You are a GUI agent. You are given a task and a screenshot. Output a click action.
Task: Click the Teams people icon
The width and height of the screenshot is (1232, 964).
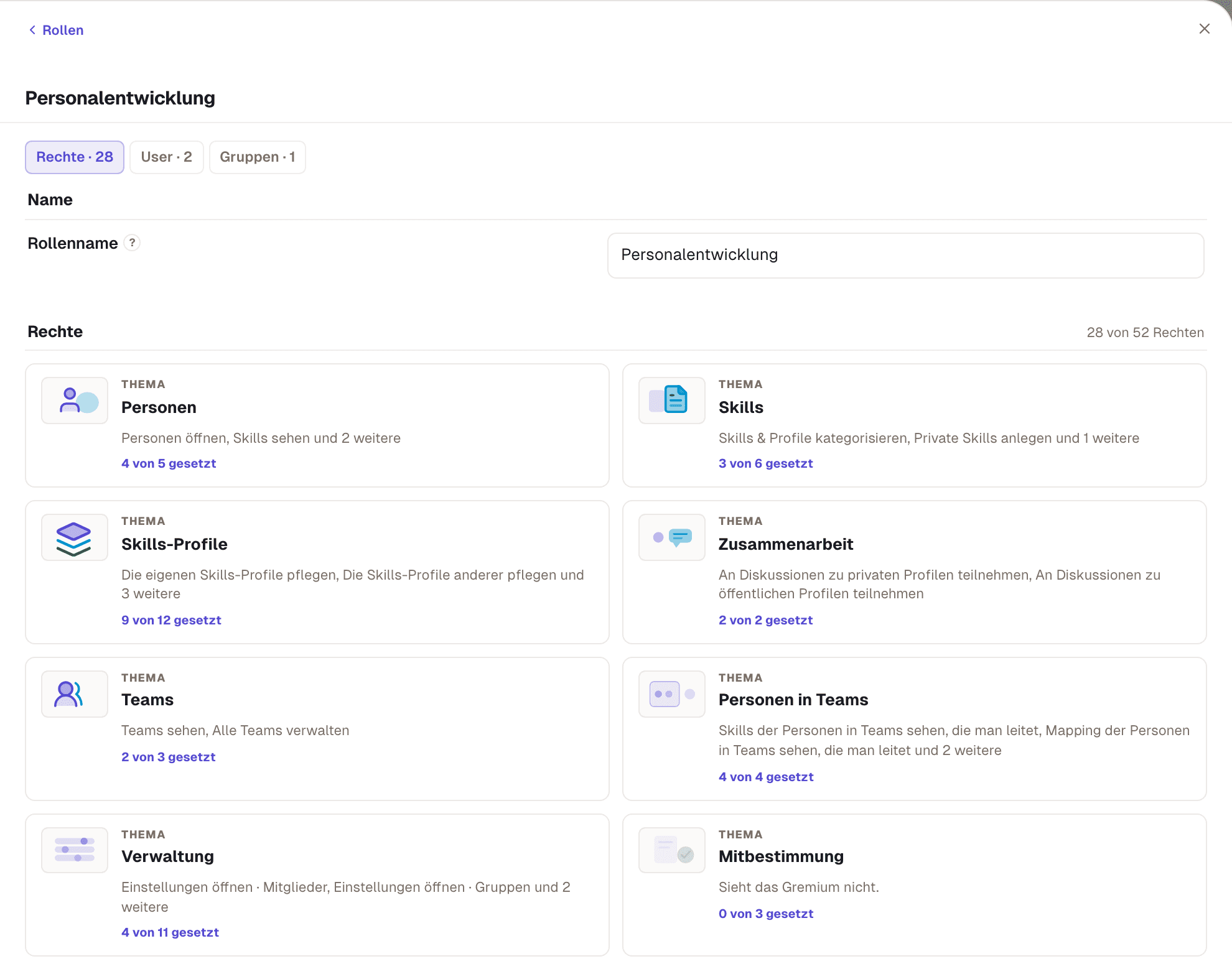point(75,694)
